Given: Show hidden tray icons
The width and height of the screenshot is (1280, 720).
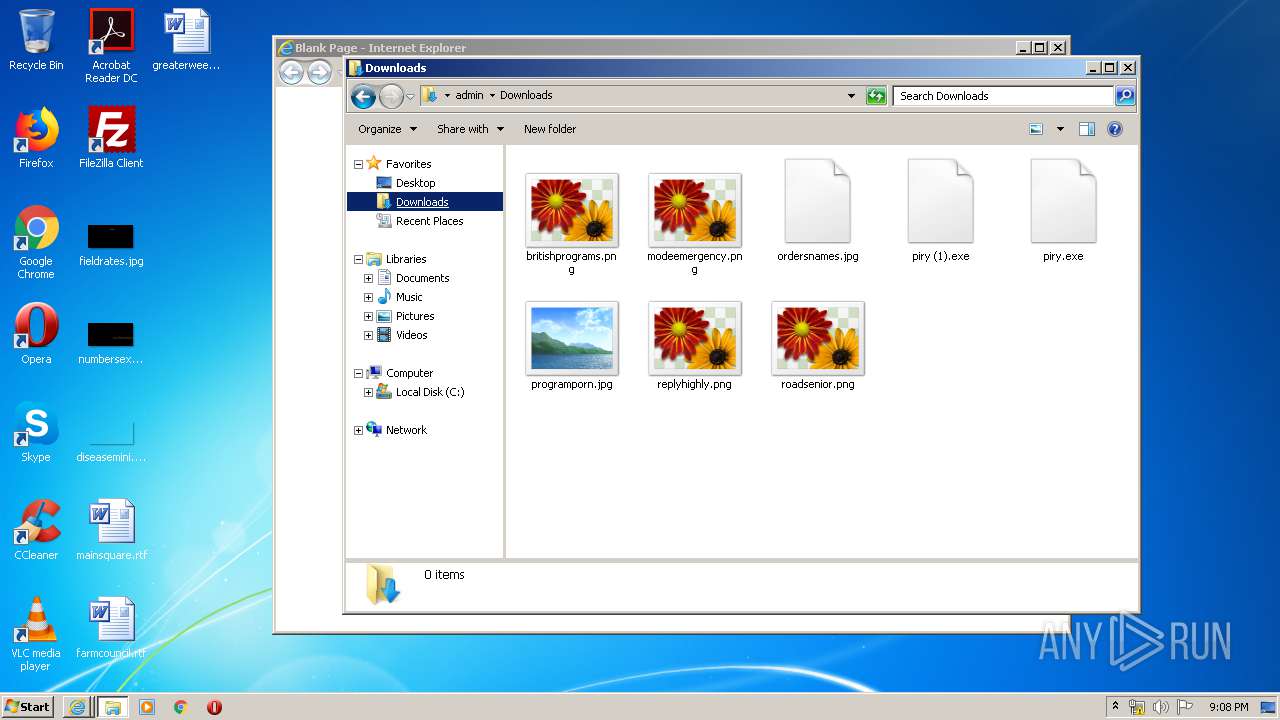Looking at the screenshot, I should click(1115, 706).
